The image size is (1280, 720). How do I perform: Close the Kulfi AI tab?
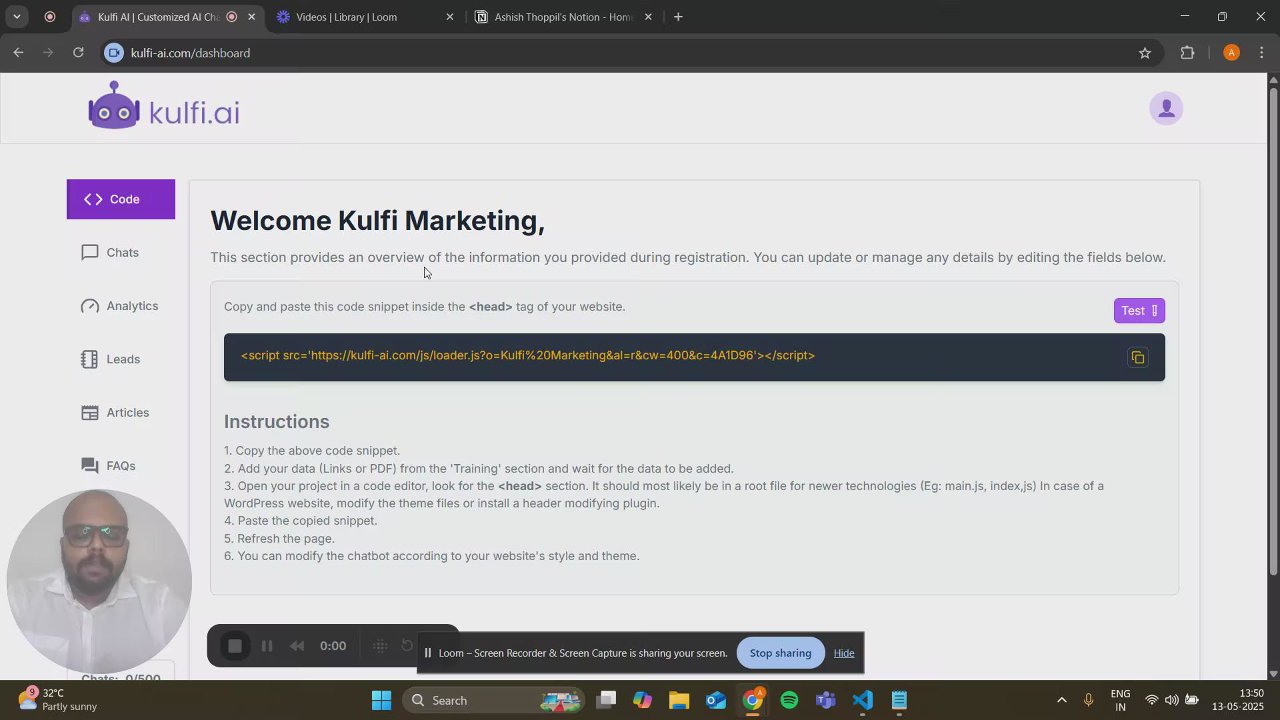pyautogui.click(x=251, y=17)
